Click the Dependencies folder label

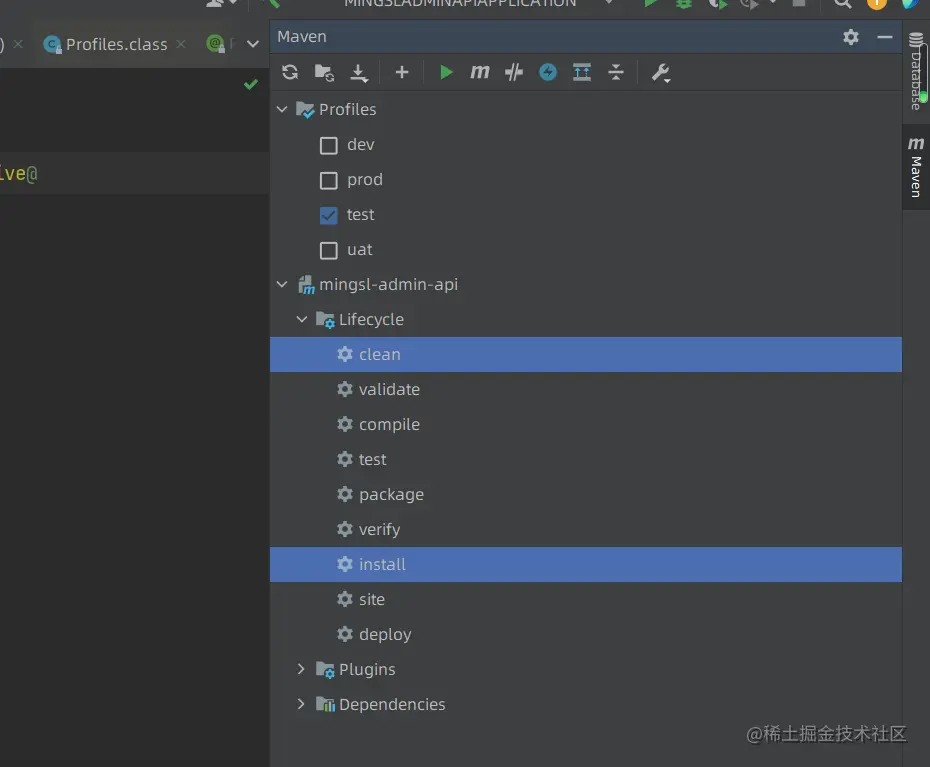(392, 705)
